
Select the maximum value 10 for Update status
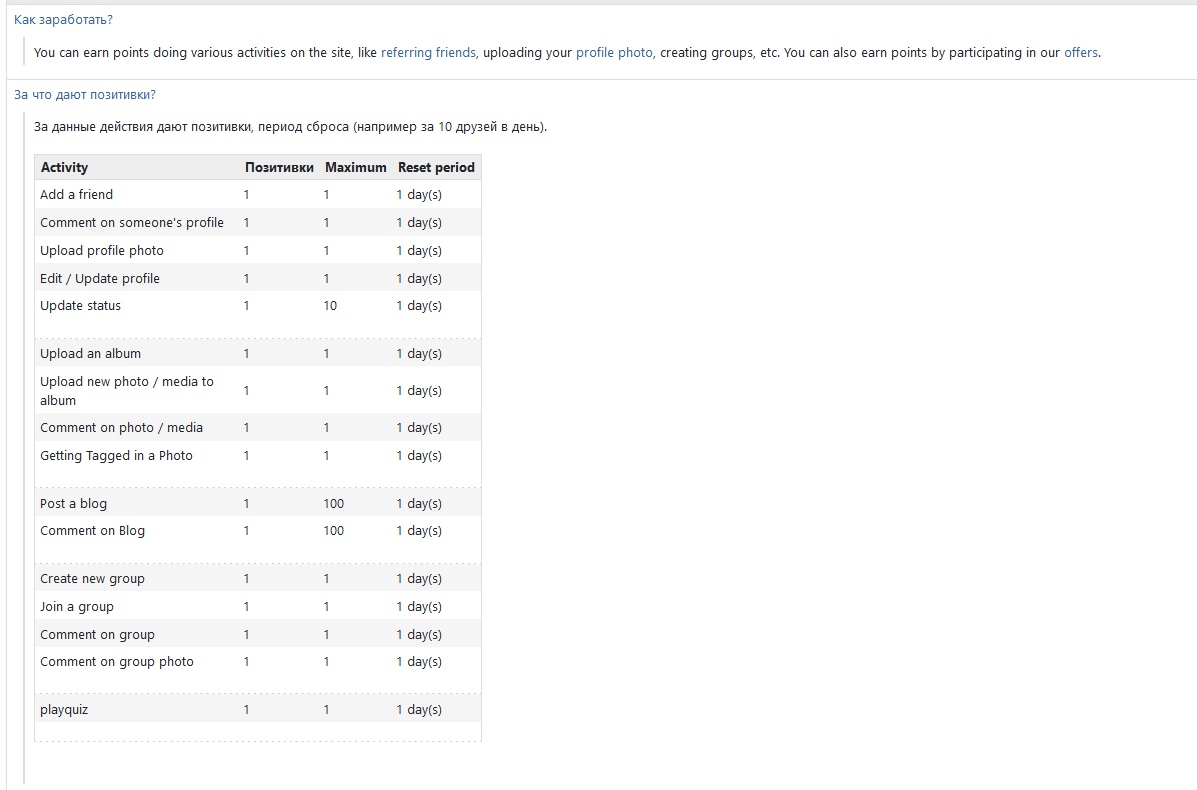pyautogui.click(x=330, y=306)
